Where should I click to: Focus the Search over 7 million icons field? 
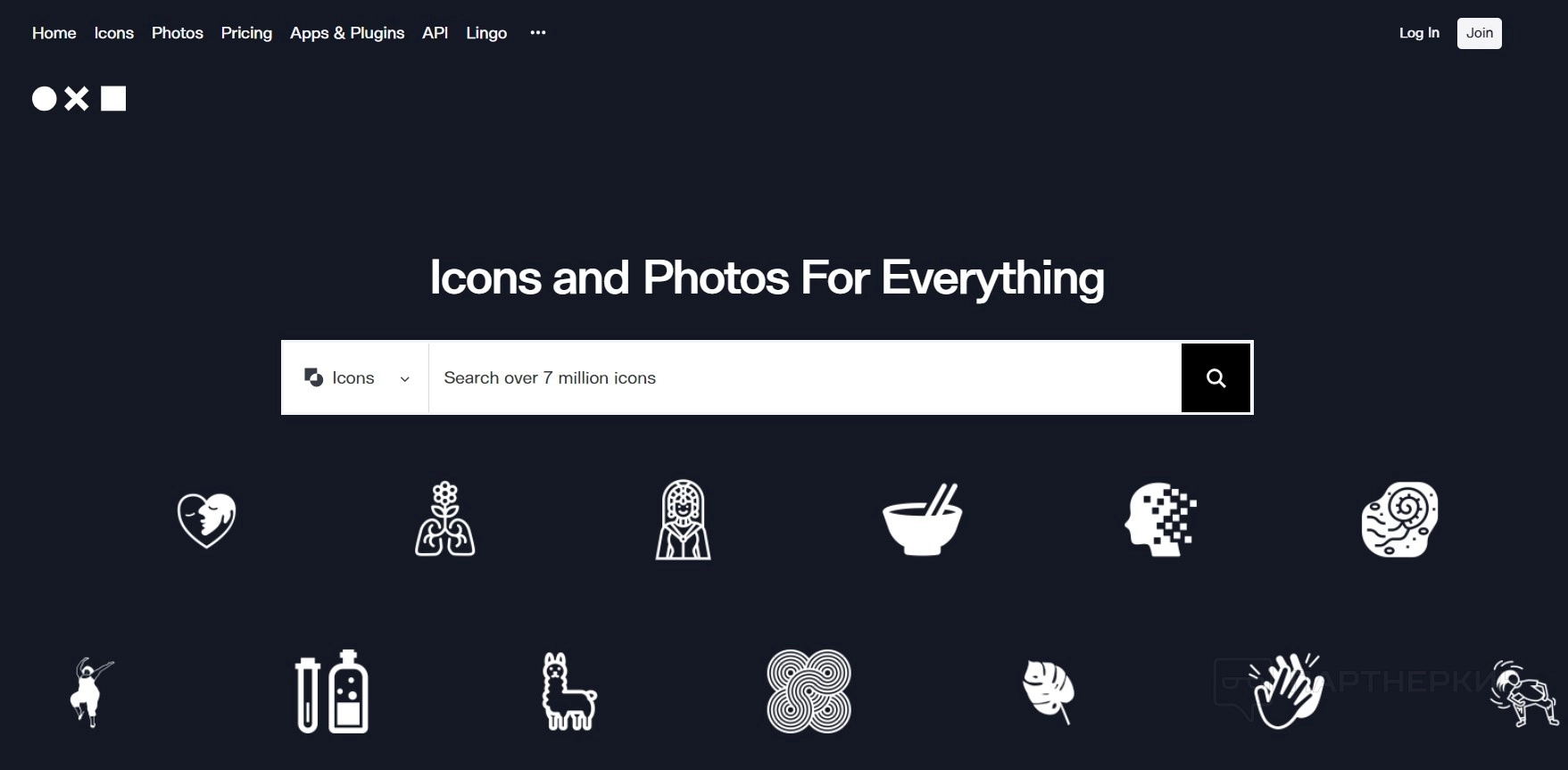coord(805,377)
